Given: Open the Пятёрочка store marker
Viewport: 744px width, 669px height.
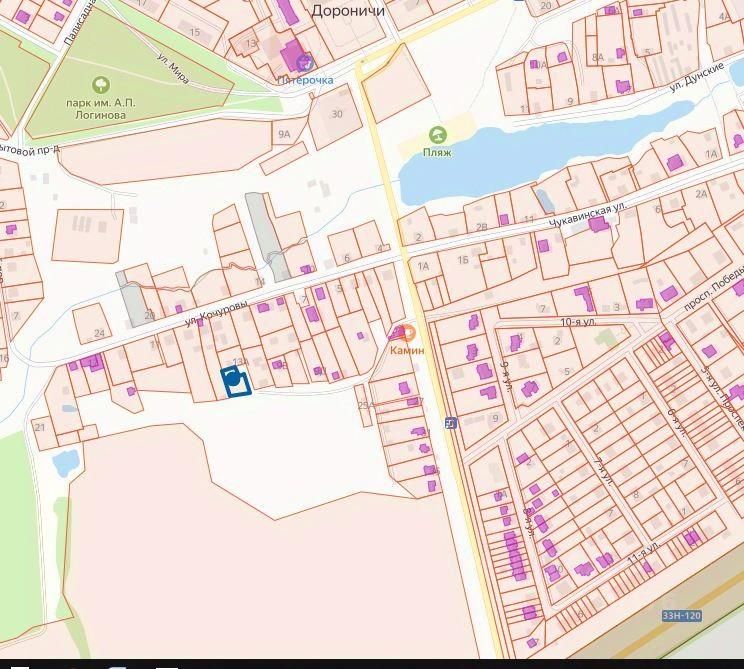Looking at the screenshot, I should 305,63.
